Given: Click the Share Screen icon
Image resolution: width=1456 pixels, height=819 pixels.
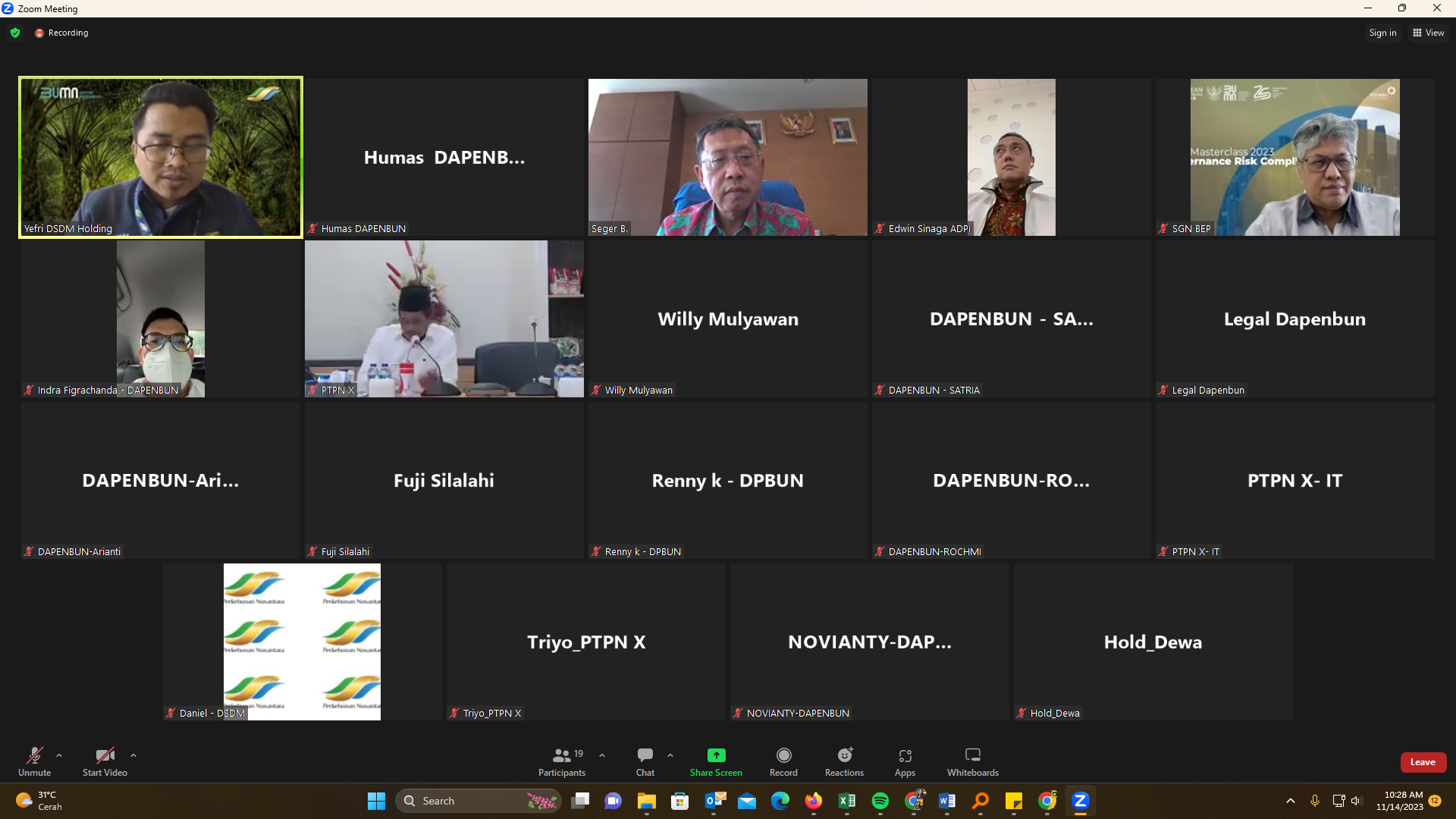Looking at the screenshot, I should (716, 755).
